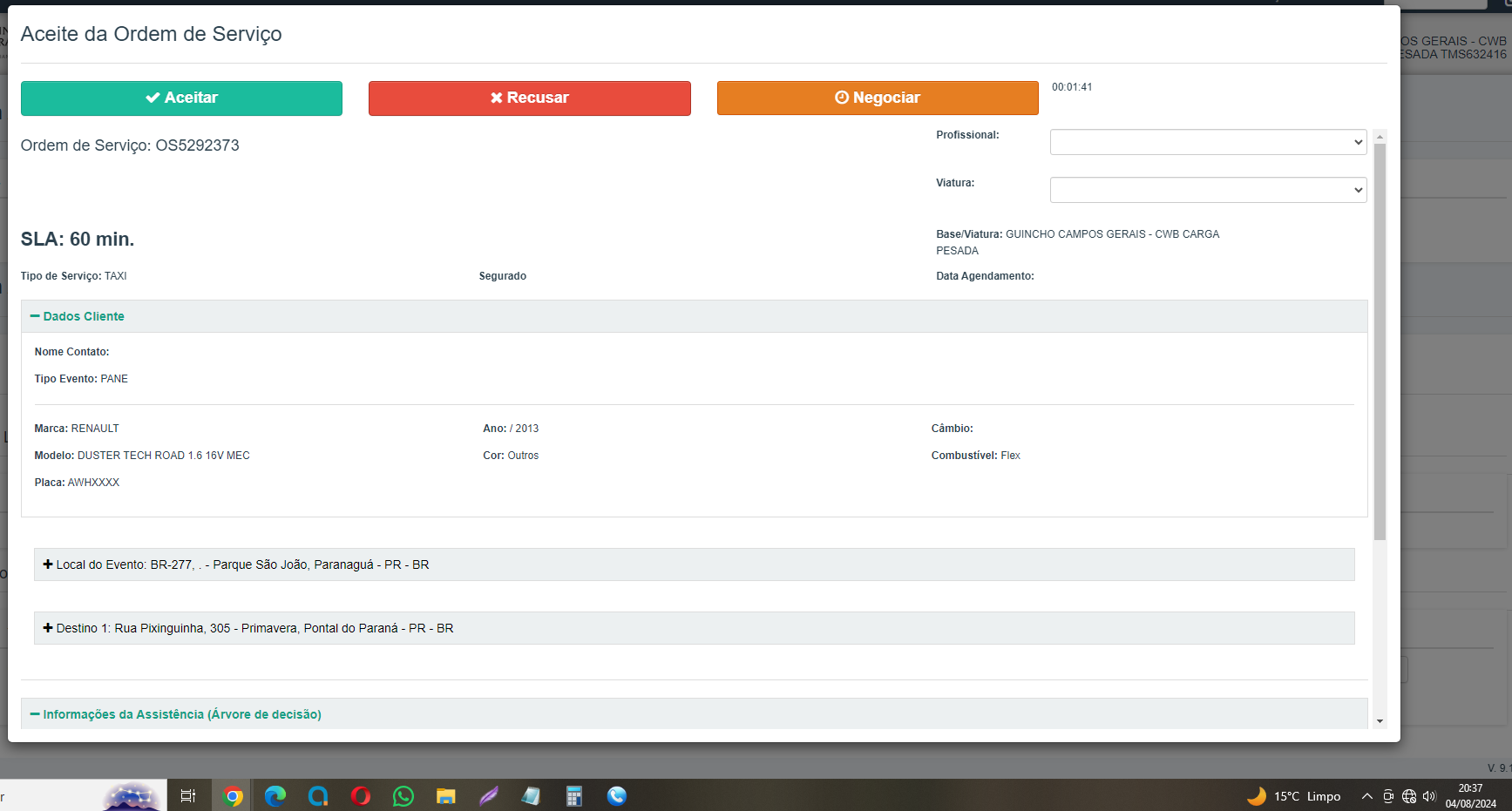The width and height of the screenshot is (1512, 811).
Task: Click the Aceite da Ordem de Serviço heading
Action: click(x=152, y=34)
